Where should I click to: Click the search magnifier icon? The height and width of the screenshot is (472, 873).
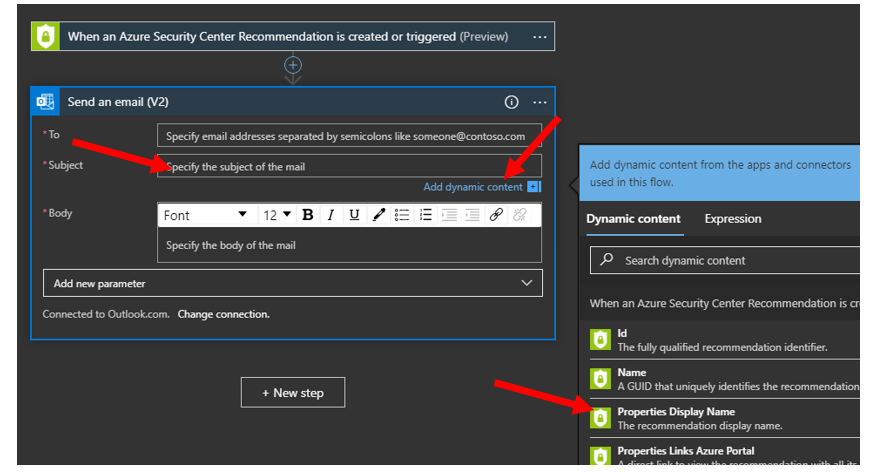[607, 259]
